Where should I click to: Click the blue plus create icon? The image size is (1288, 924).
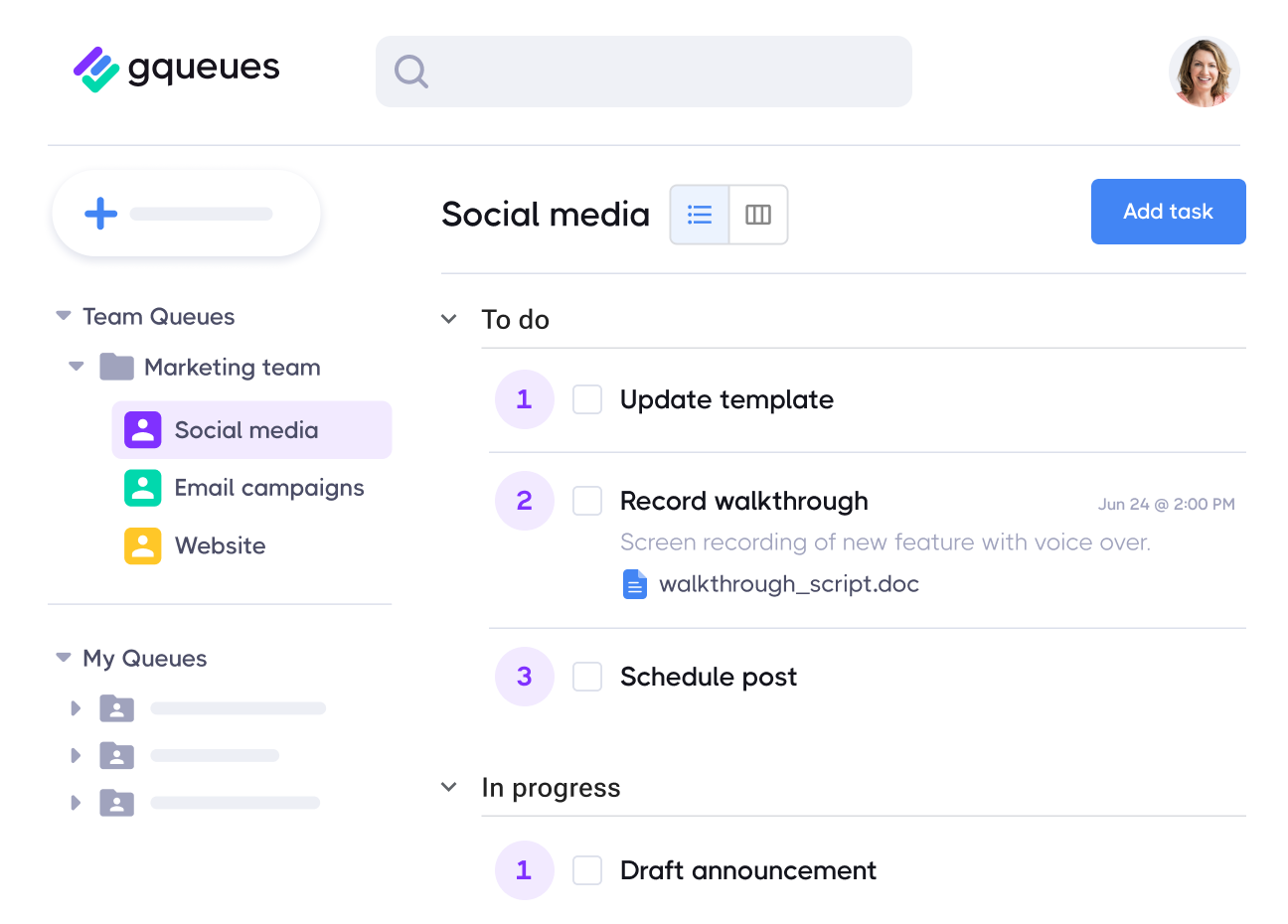[100, 214]
